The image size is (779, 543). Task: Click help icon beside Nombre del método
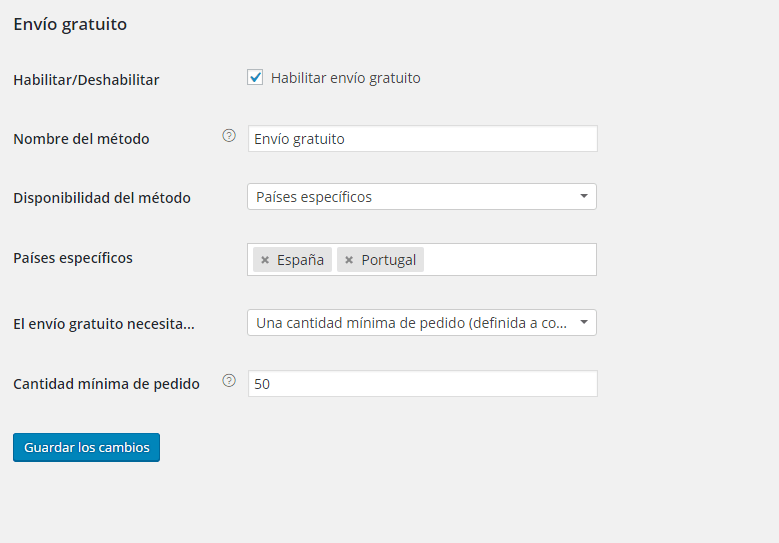(x=229, y=136)
